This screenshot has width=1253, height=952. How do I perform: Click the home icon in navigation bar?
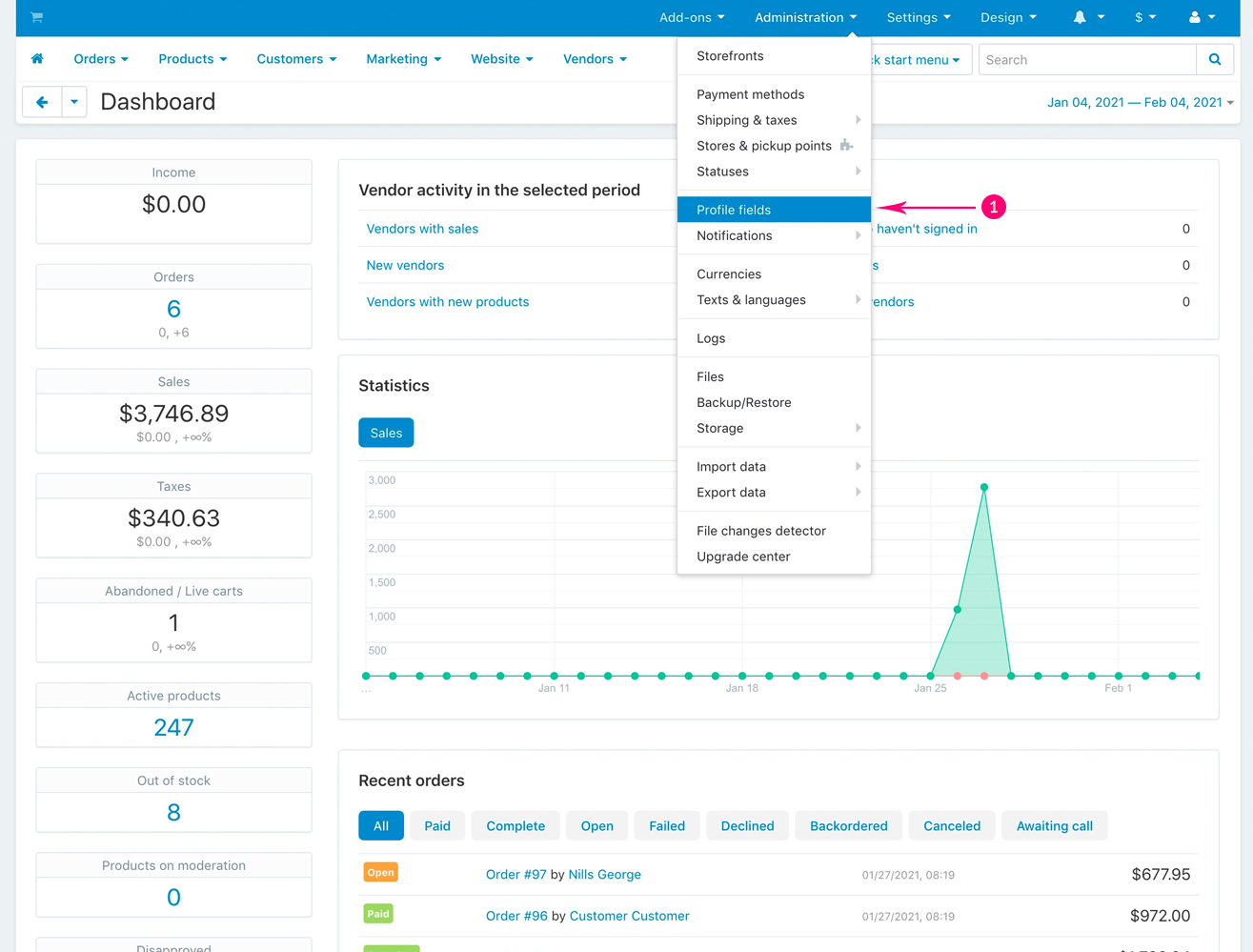(x=37, y=59)
